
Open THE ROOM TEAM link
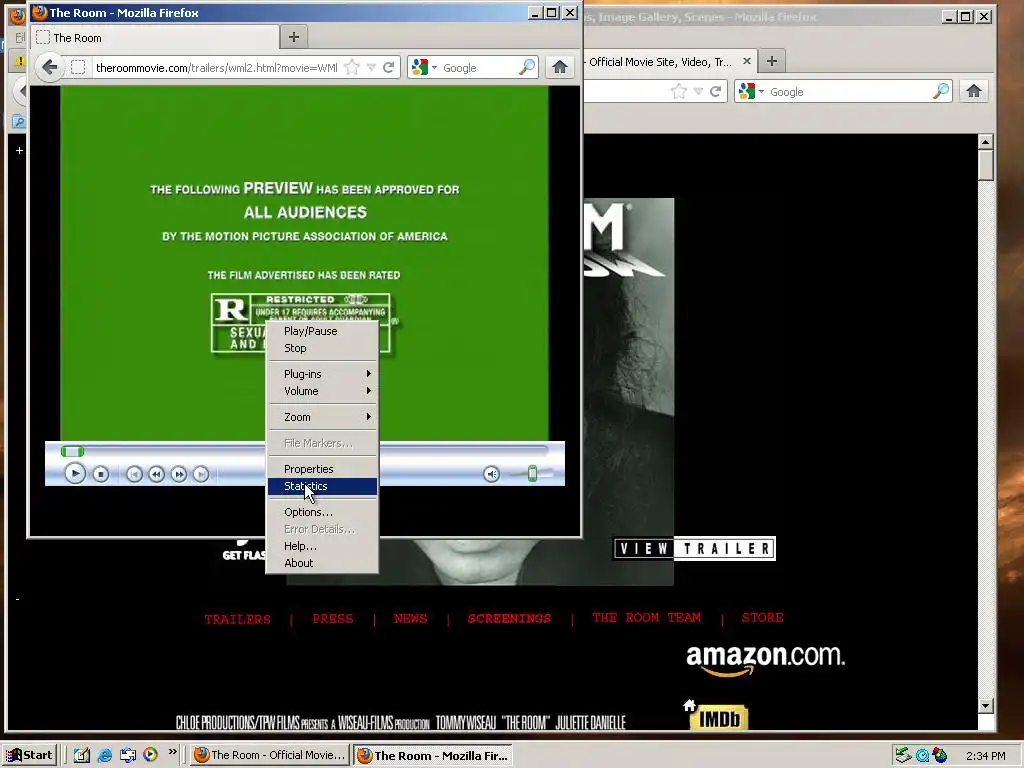pyautogui.click(x=647, y=618)
